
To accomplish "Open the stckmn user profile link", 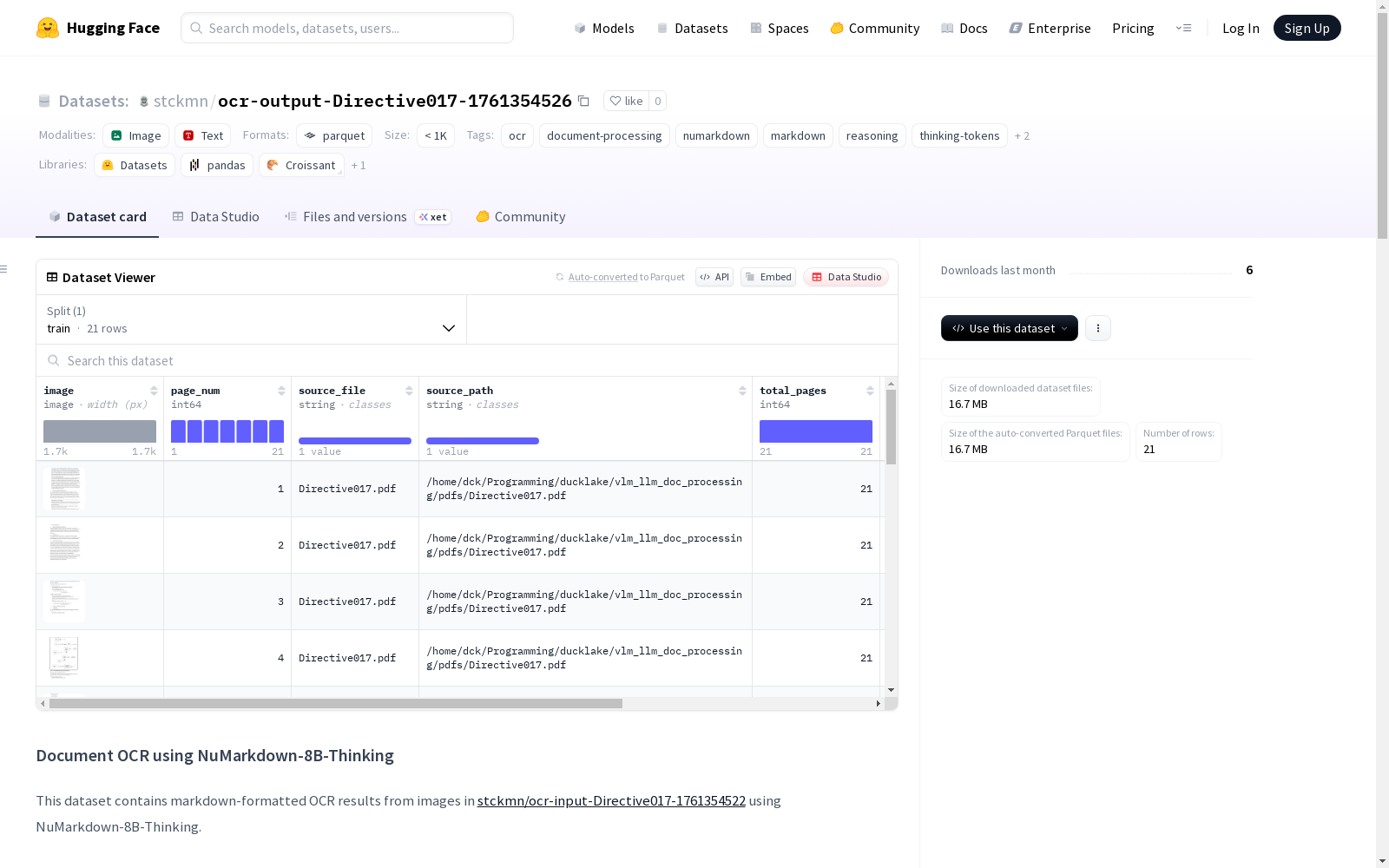I will [x=181, y=101].
